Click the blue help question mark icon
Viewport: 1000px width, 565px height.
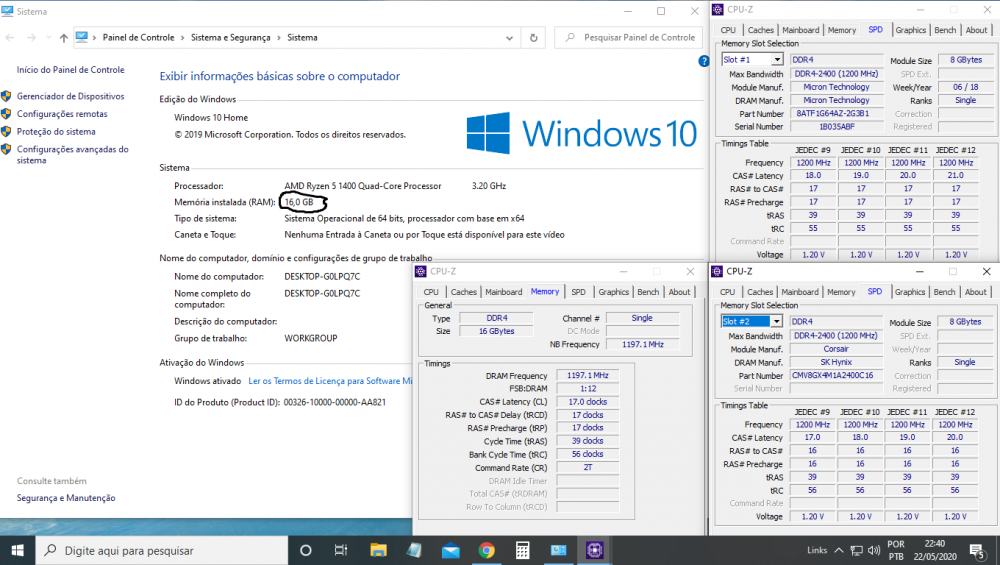[704, 61]
